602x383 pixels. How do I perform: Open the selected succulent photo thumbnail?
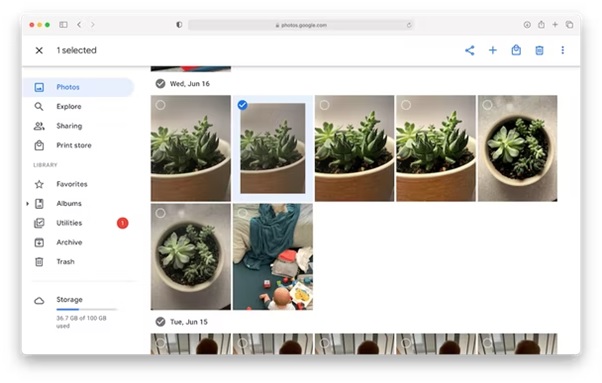[x=273, y=148]
